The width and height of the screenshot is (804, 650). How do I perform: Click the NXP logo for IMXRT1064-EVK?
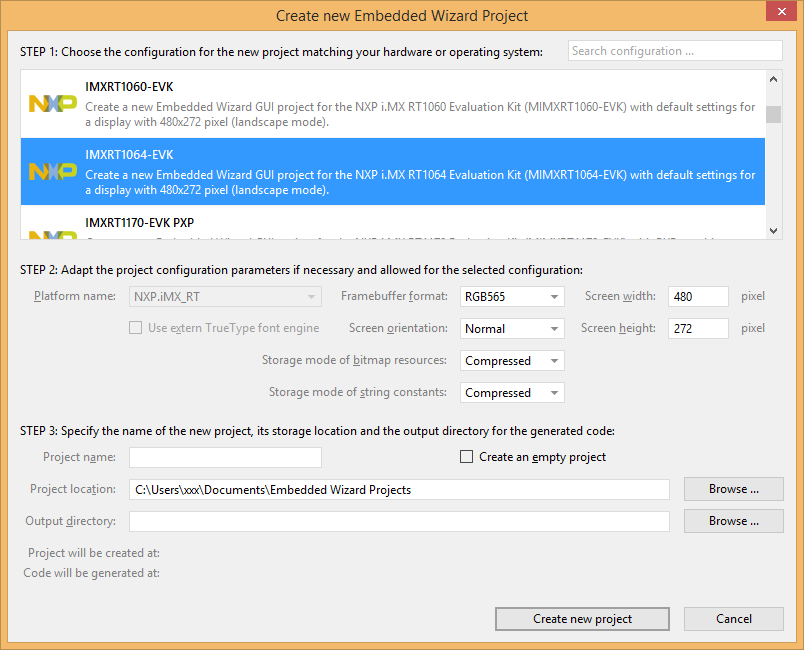click(52, 171)
